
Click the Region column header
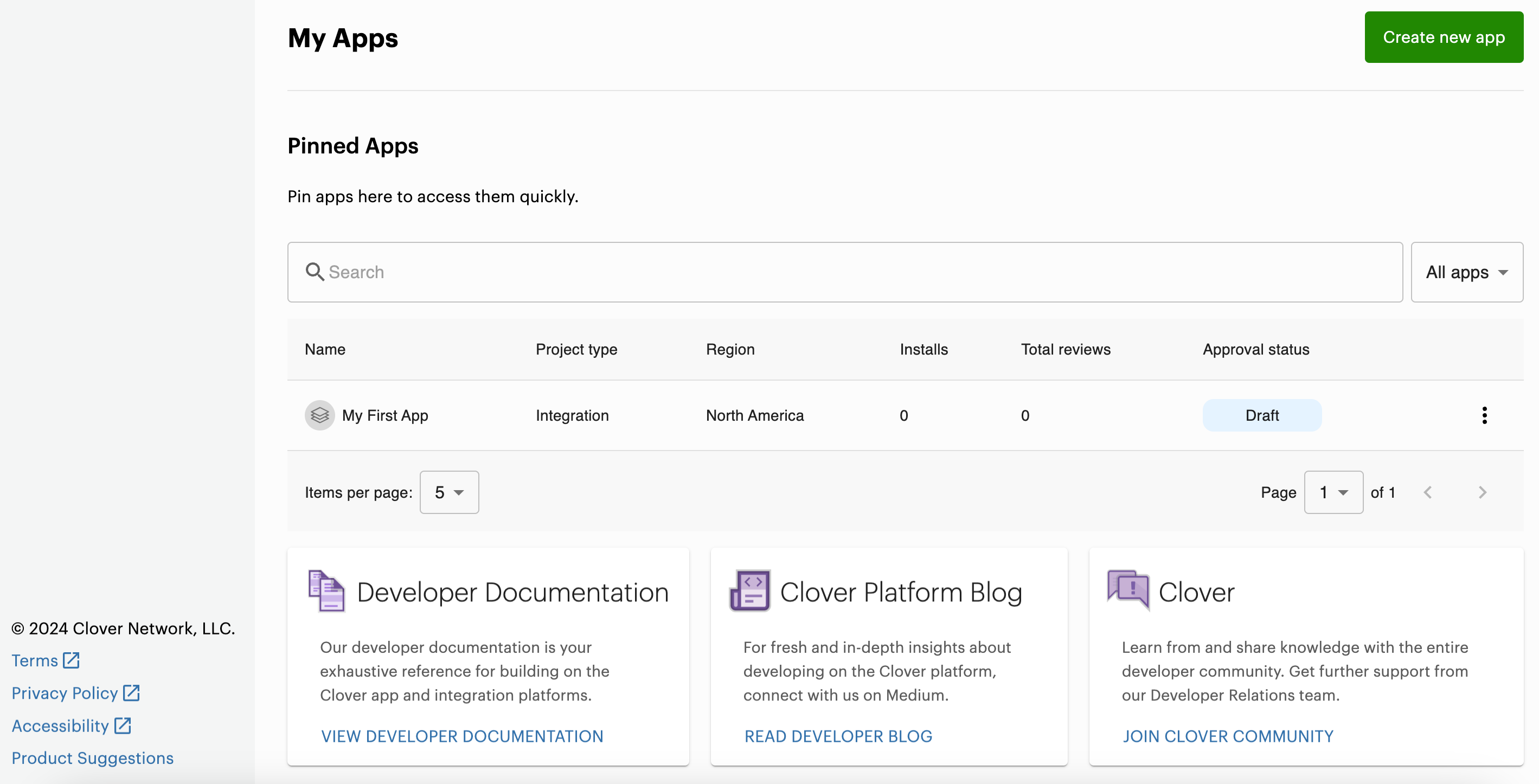730,349
